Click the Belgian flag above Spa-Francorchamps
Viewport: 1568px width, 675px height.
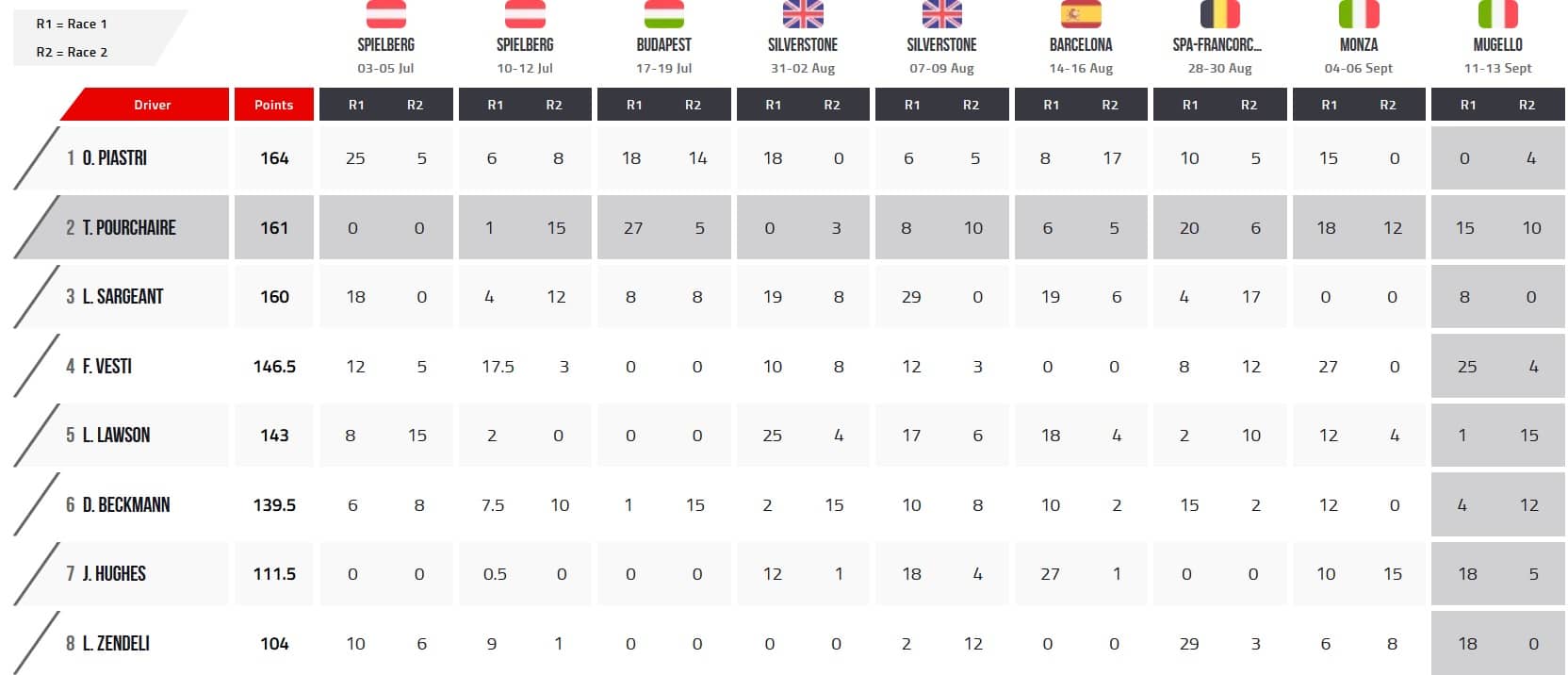pos(1219,14)
